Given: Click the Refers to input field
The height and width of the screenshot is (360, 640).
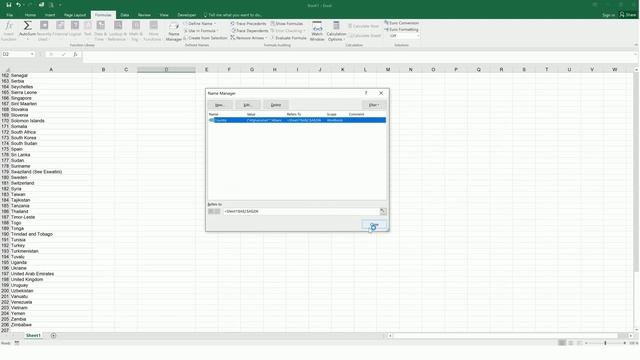Looking at the screenshot, I should pos(301,211).
